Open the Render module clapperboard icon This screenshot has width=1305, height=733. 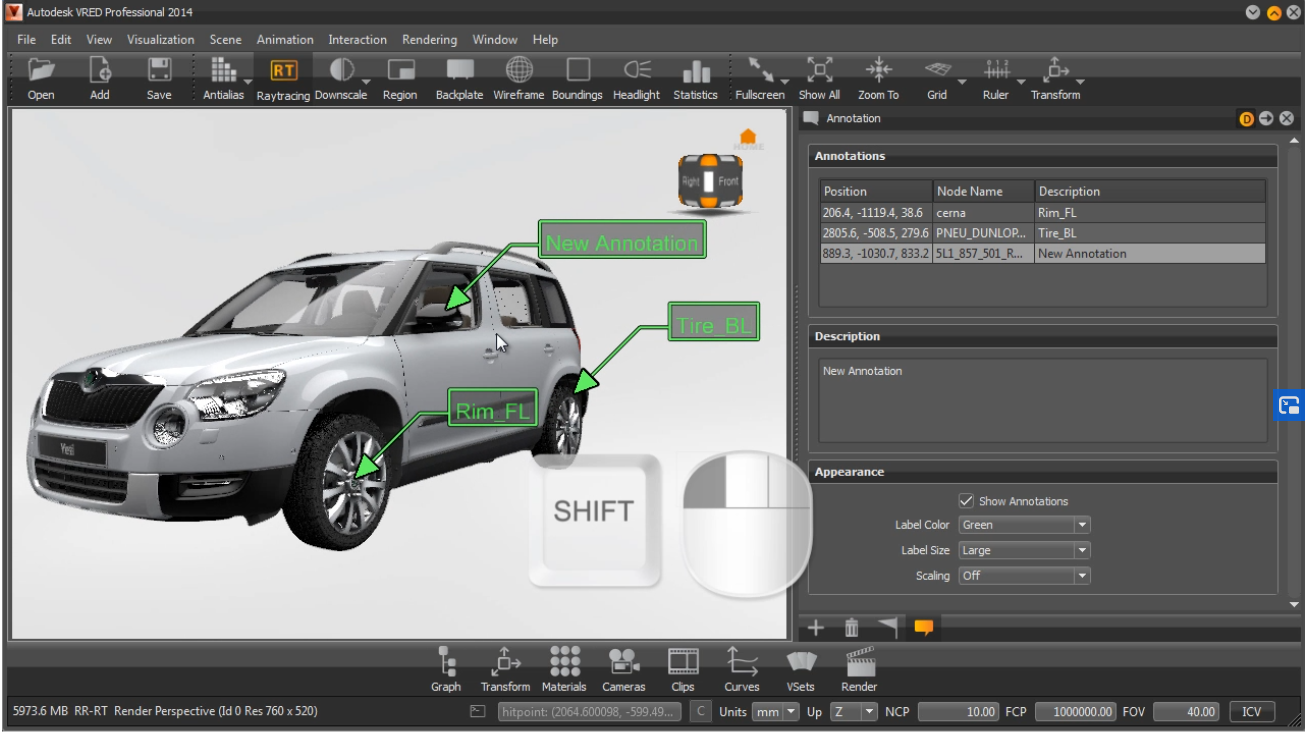pyautogui.click(x=860, y=660)
